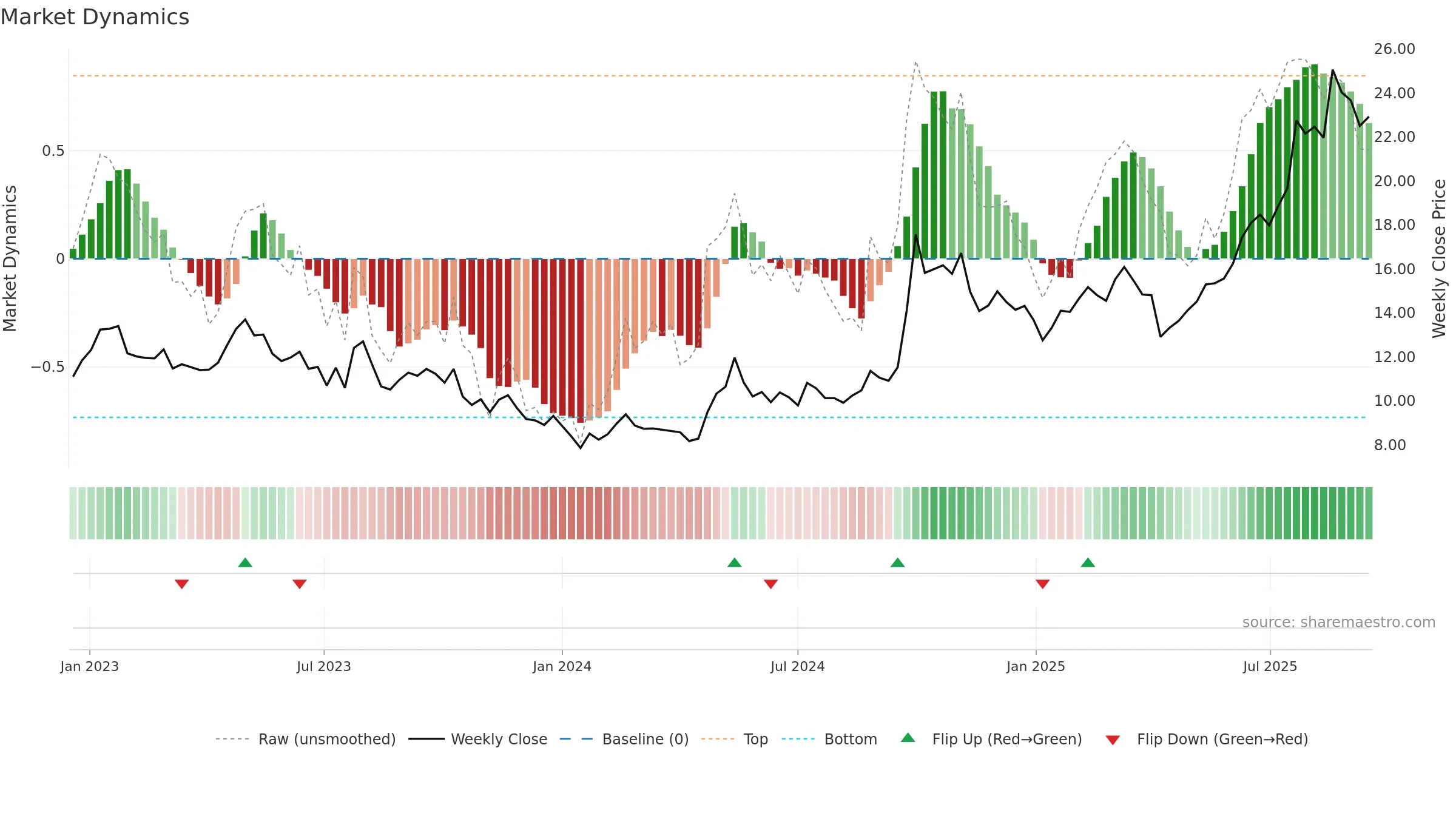This screenshot has height=819, width=1456.
Task: Click the −0.5 left axis label
Action: click(47, 367)
